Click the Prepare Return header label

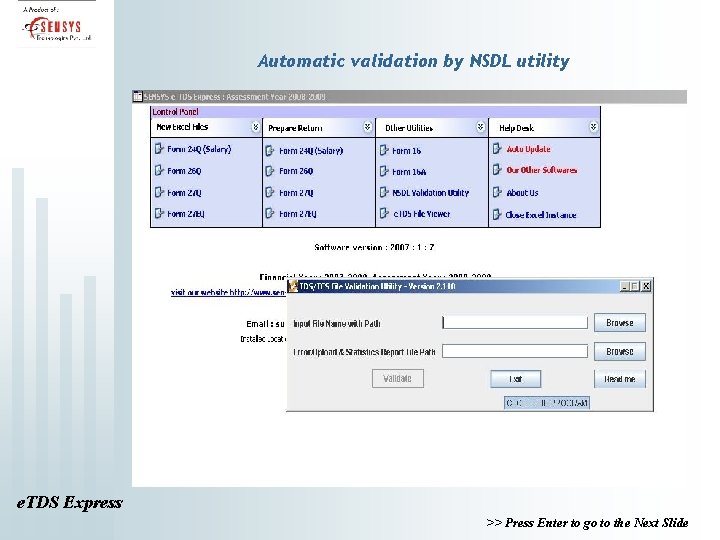(295, 128)
